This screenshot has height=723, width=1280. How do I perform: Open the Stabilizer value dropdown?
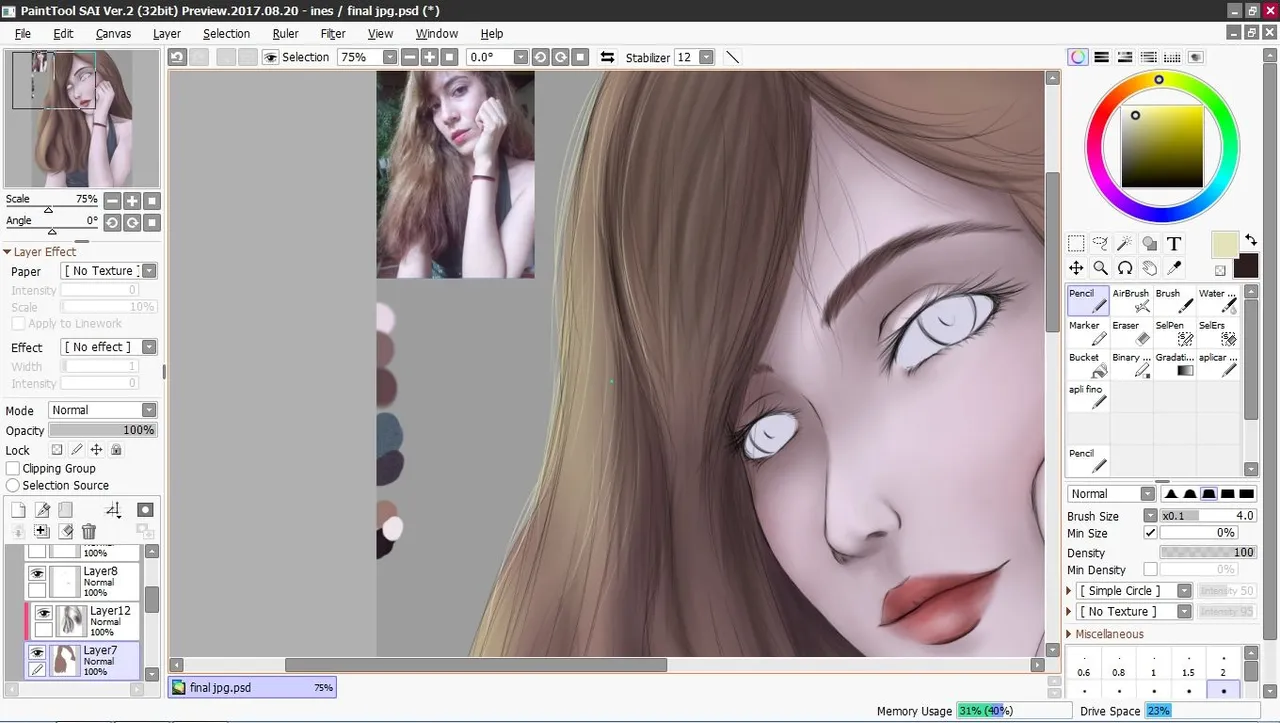[707, 57]
